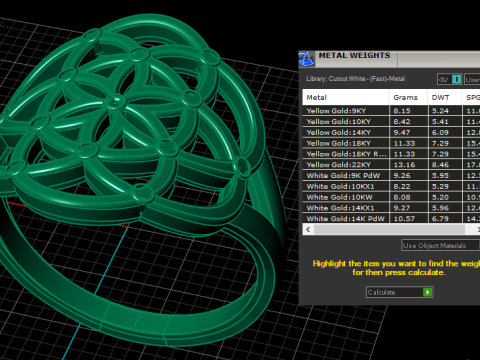The height and width of the screenshot is (360, 480).
Task: Click the 8.46 DWT value
Action: tap(440, 165)
